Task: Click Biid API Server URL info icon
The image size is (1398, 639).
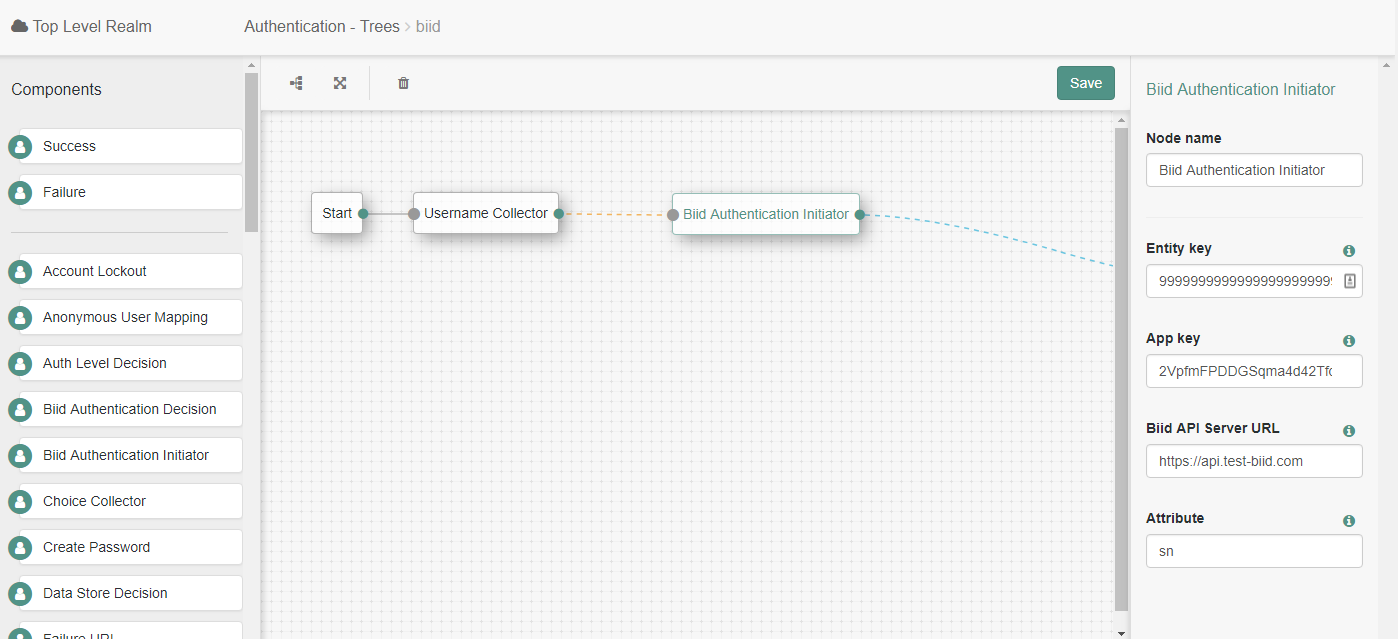Action: click(x=1349, y=431)
